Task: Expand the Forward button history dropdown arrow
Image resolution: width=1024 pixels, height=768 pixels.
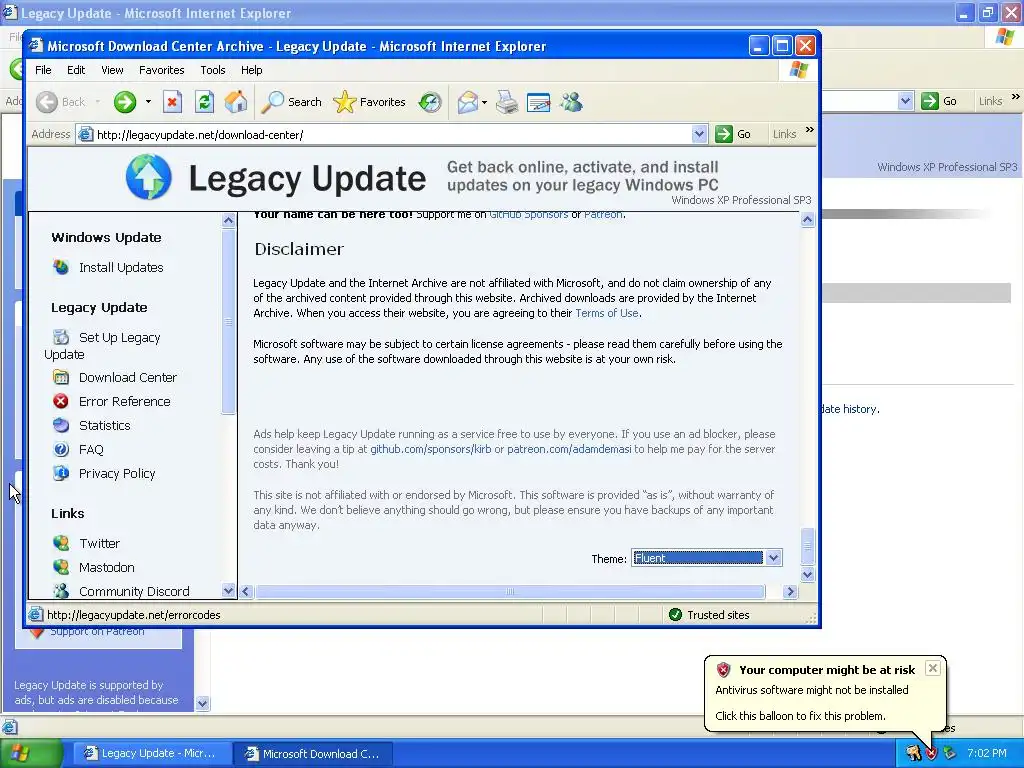Action: [x=148, y=102]
